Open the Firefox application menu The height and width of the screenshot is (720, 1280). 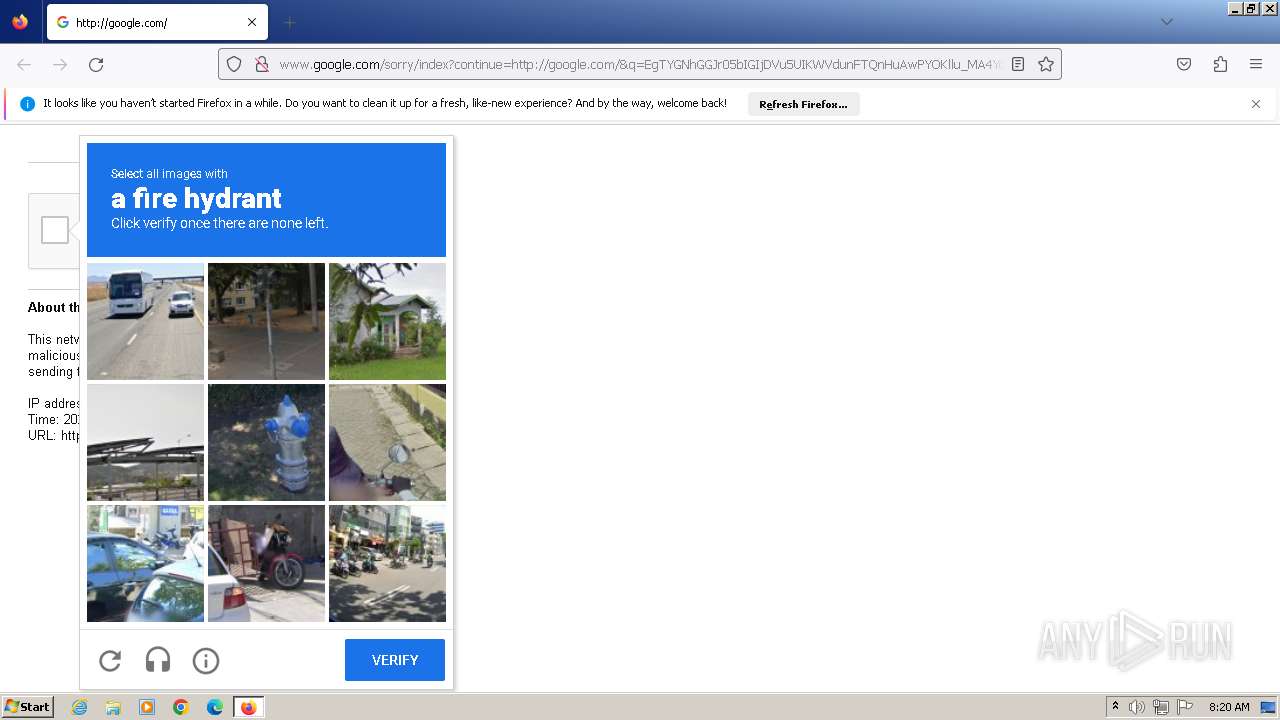point(1256,64)
